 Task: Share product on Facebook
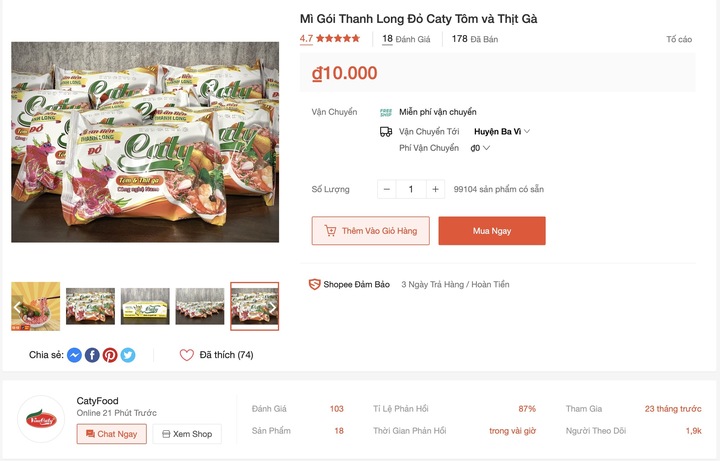(92, 355)
